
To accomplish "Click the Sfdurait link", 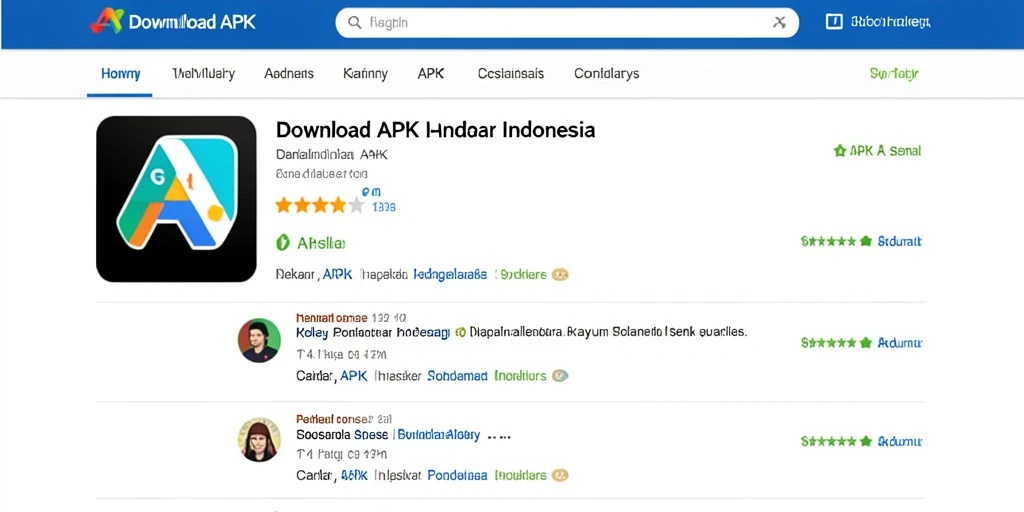I will (899, 242).
